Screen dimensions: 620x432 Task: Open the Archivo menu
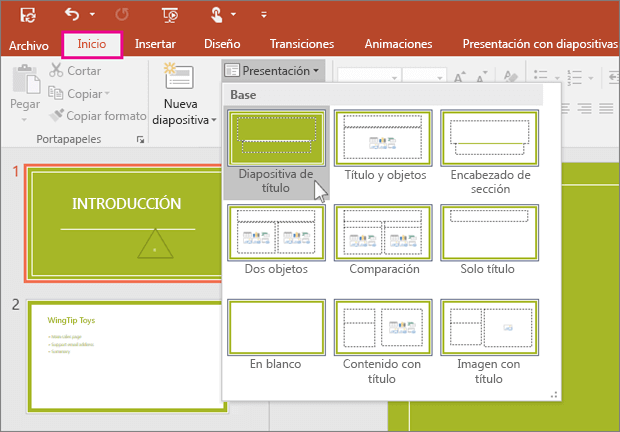28,45
